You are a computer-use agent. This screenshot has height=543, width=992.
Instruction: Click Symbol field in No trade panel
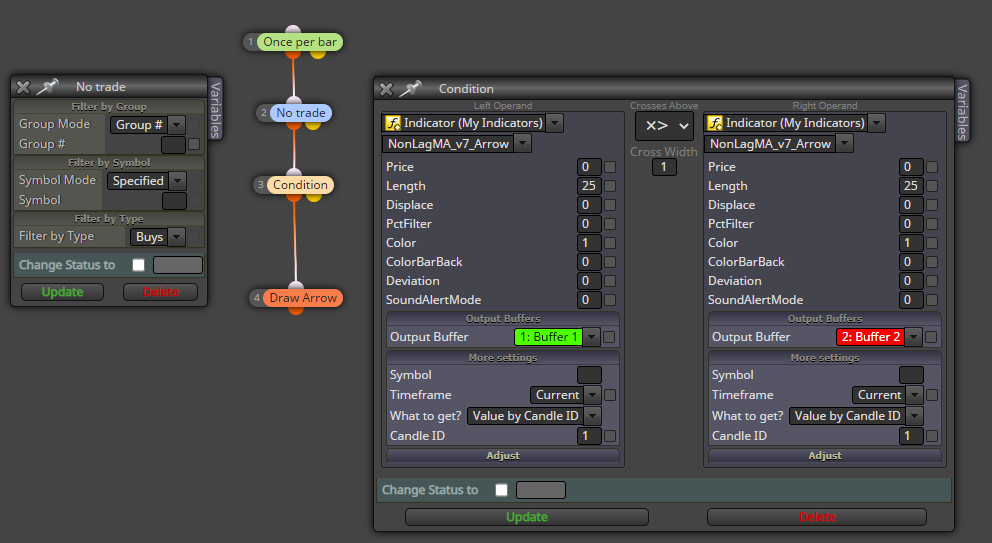point(175,201)
